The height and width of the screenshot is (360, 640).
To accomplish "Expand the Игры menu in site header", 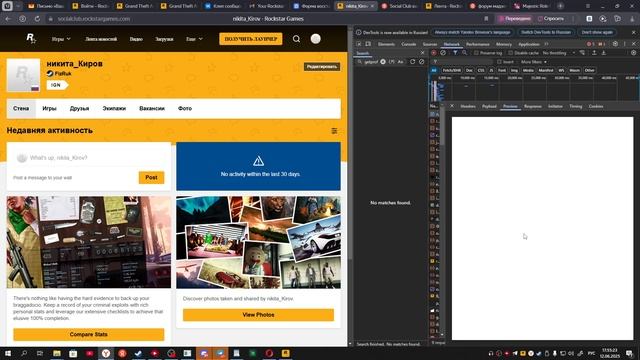I will pos(61,39).
